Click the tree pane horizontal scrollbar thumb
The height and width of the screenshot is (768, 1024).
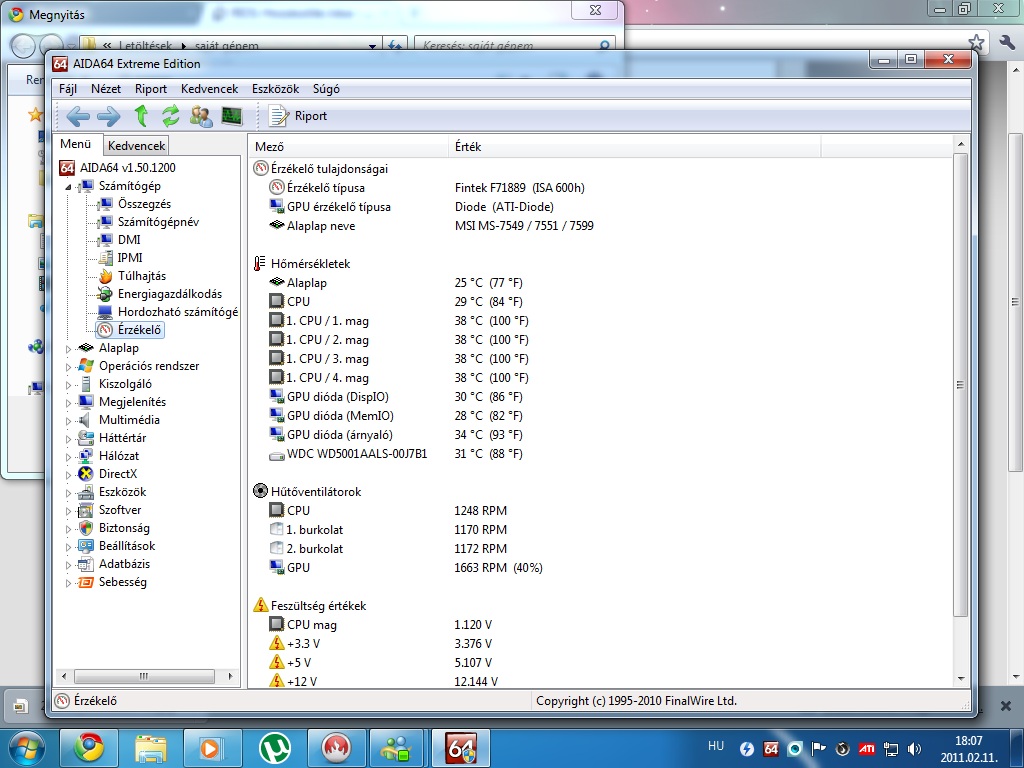(x=144, y=676)
